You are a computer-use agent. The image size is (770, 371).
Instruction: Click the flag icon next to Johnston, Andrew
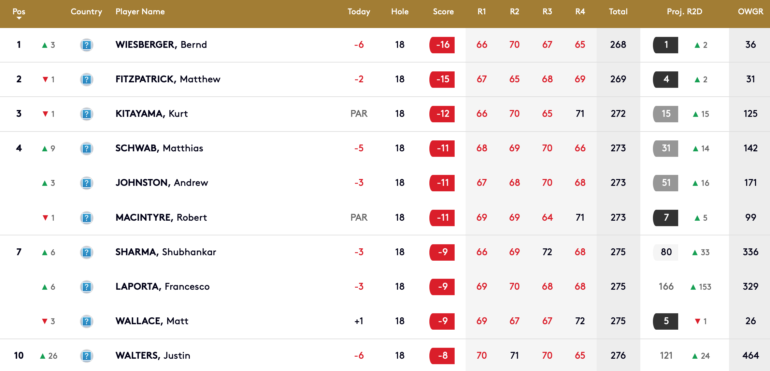(86, 183)
